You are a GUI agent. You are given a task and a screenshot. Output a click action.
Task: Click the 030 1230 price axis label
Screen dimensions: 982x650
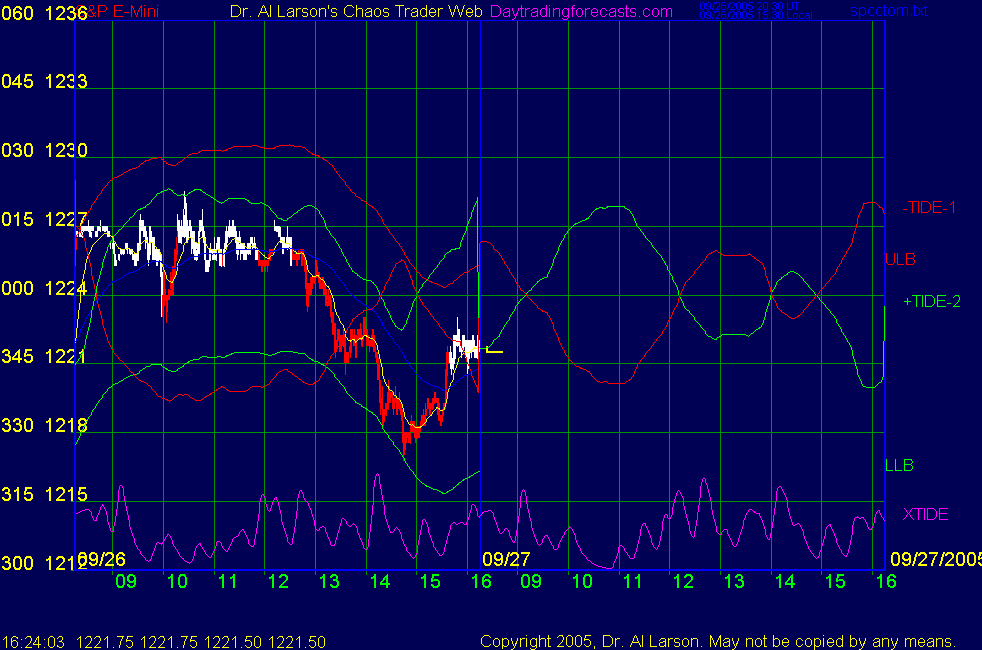click(44, 150)
